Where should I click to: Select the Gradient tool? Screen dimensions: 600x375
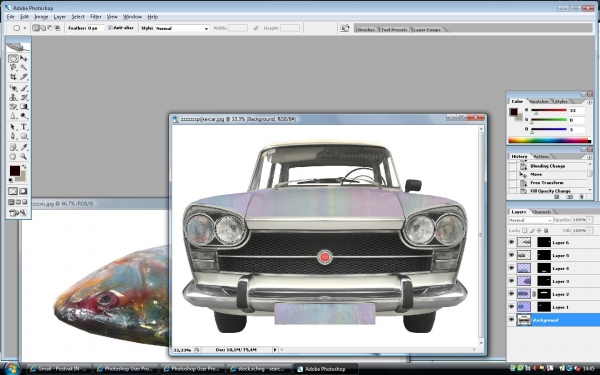coord(24,107)
